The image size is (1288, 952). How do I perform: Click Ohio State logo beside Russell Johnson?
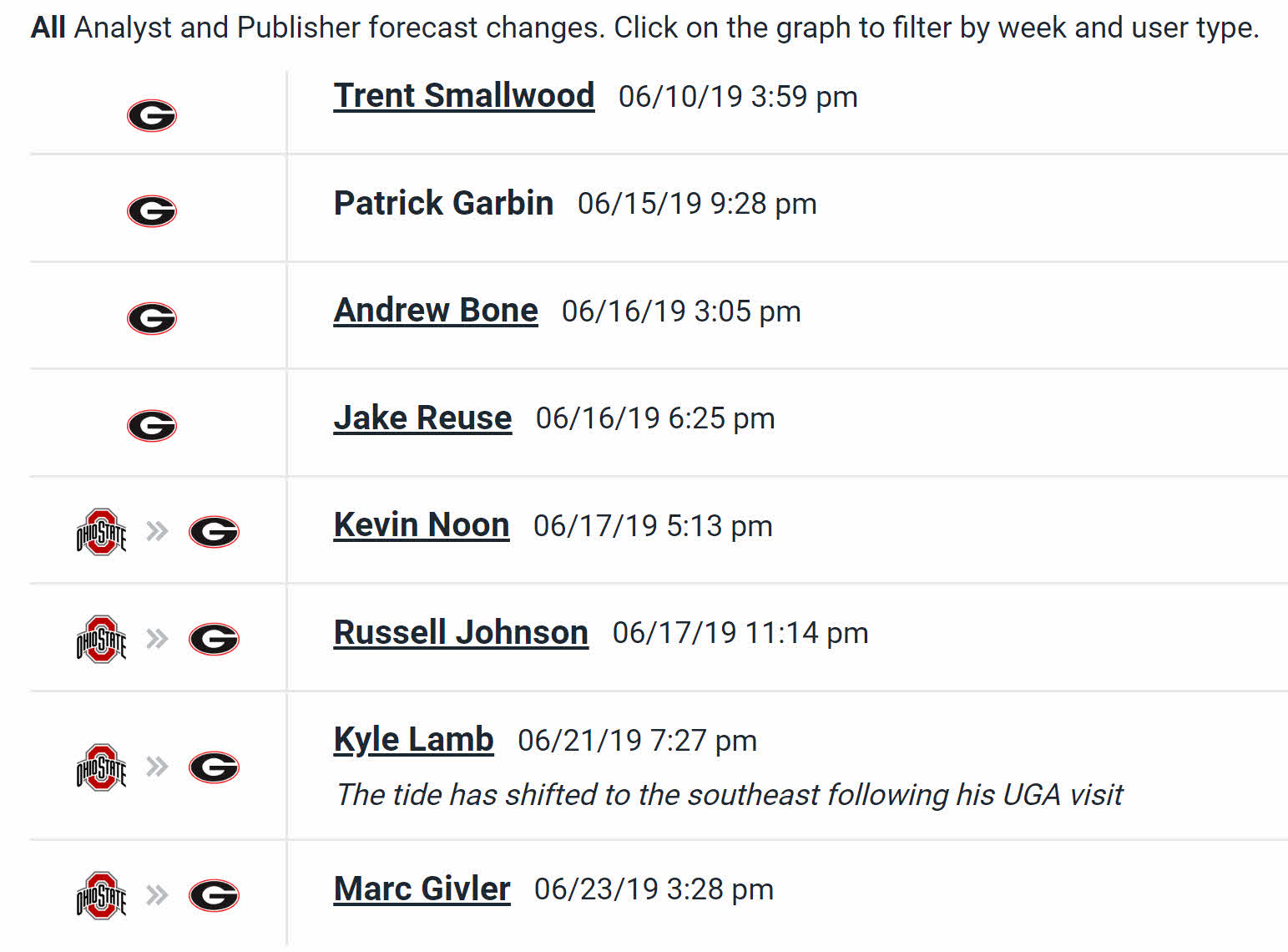pos(101,640)
